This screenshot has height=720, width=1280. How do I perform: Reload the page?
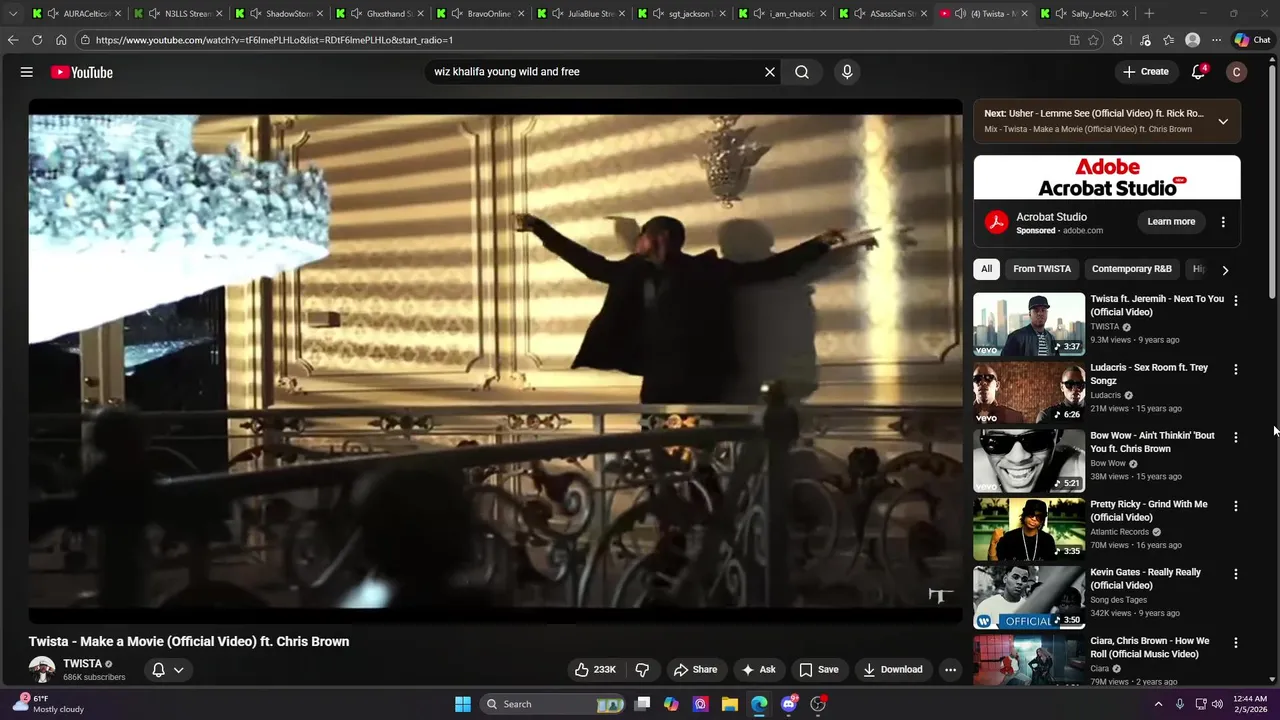coord(37,40)
